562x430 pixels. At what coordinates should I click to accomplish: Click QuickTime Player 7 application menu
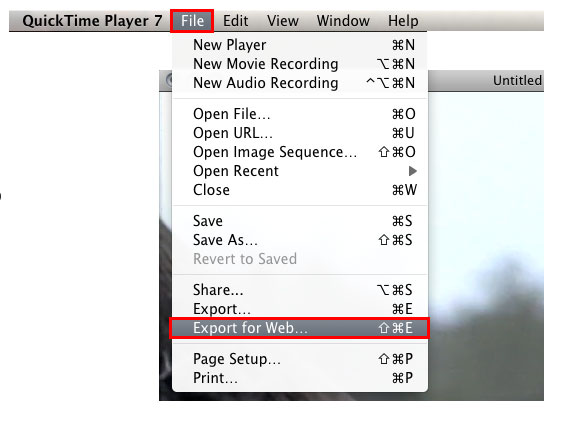(x=92, y=21)
